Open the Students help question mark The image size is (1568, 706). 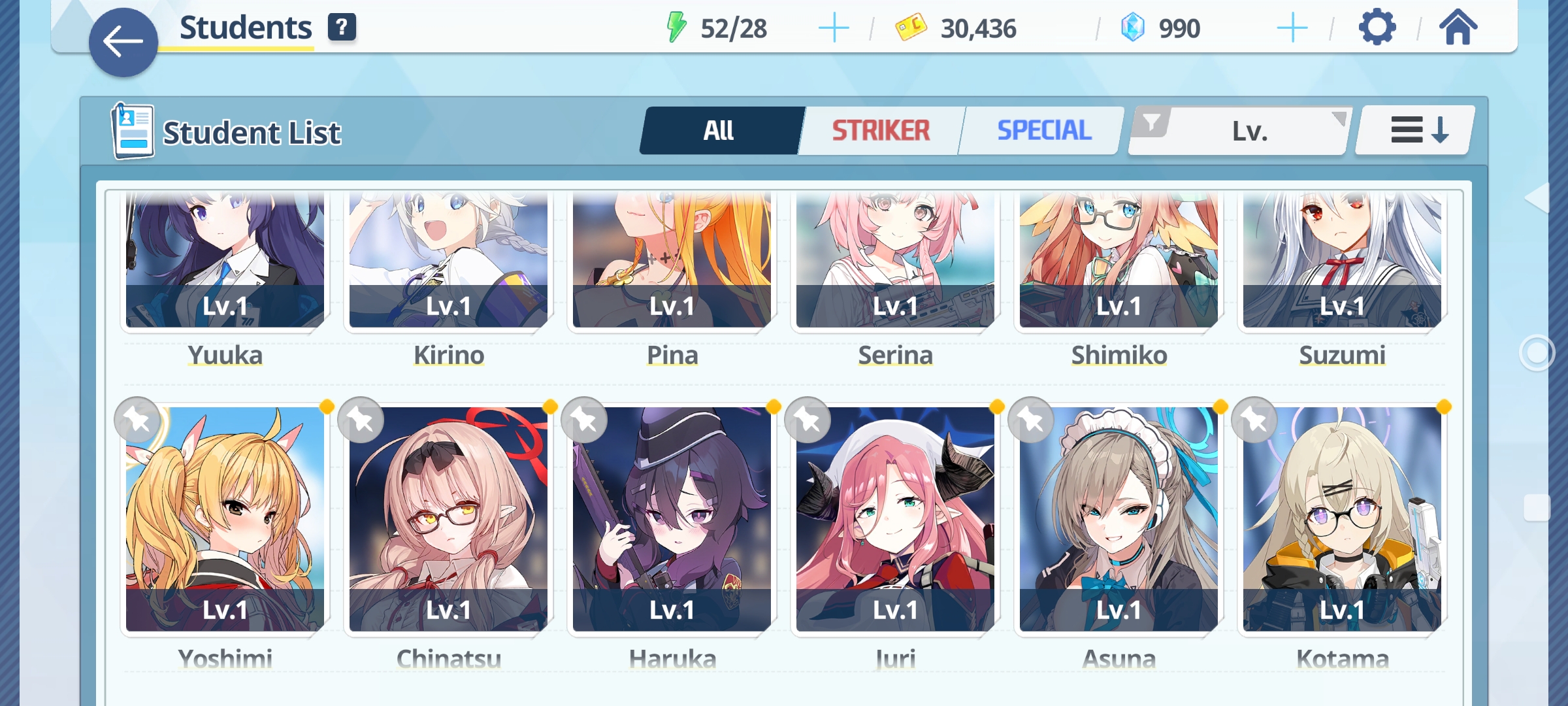coord(342,27)
